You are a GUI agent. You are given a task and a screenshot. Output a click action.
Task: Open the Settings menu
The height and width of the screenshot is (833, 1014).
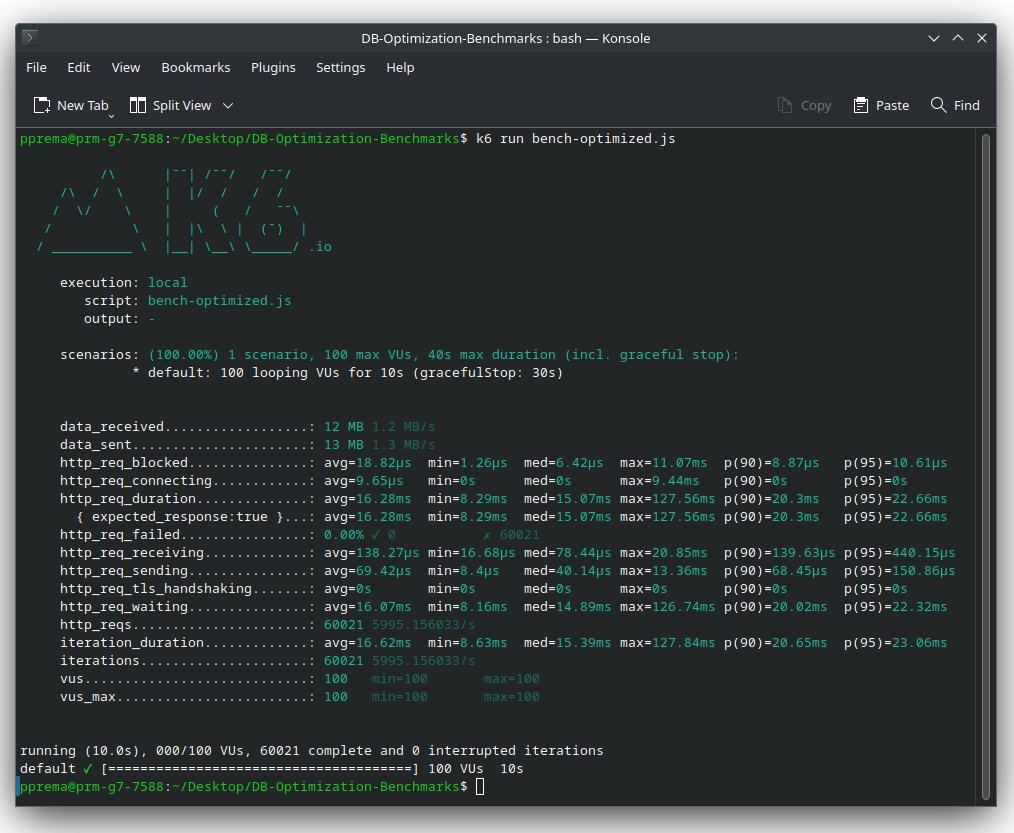pos(340,67)
